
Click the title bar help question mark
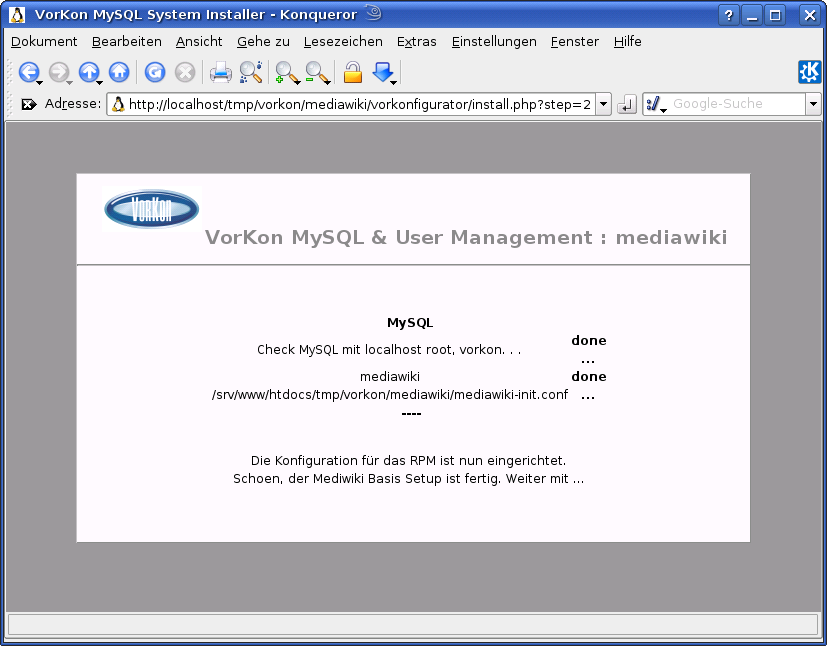point(728,15)
